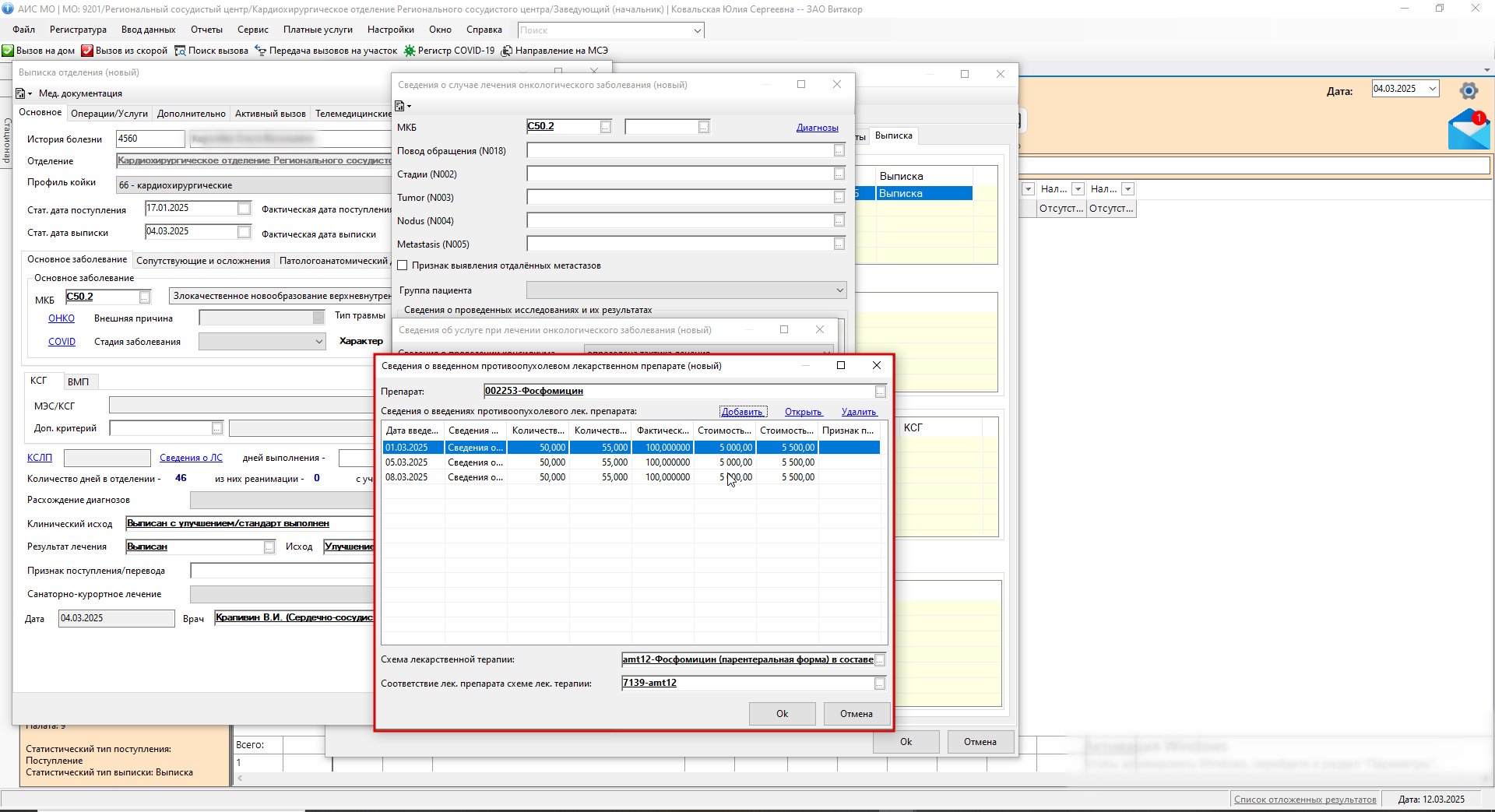This screenshot has height=812, width=1495.
Task: Click ellipsis button of 'Стадии (N002)' field
Action: point(839,174)
